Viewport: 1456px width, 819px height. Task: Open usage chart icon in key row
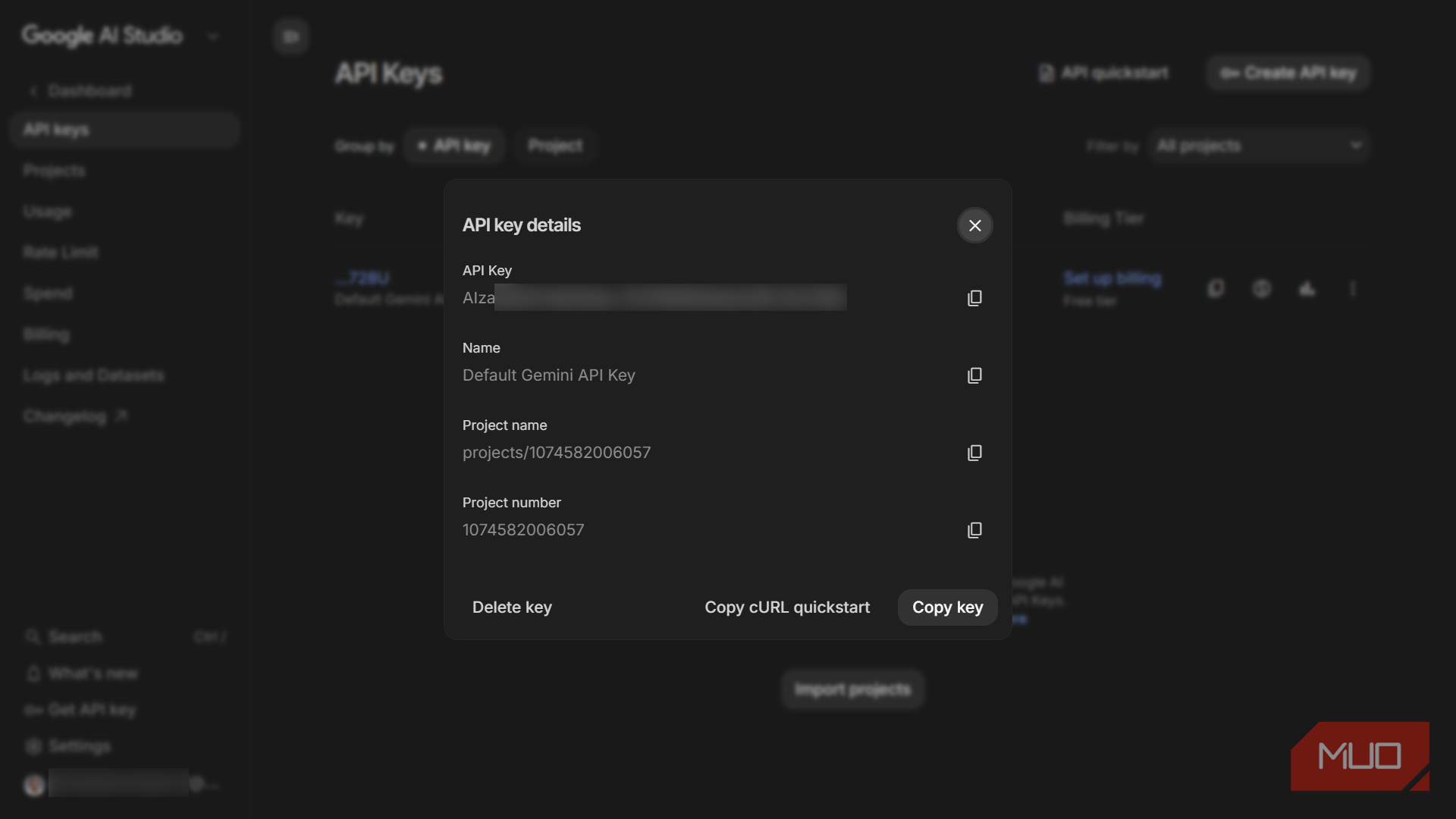click(1307, 288)
